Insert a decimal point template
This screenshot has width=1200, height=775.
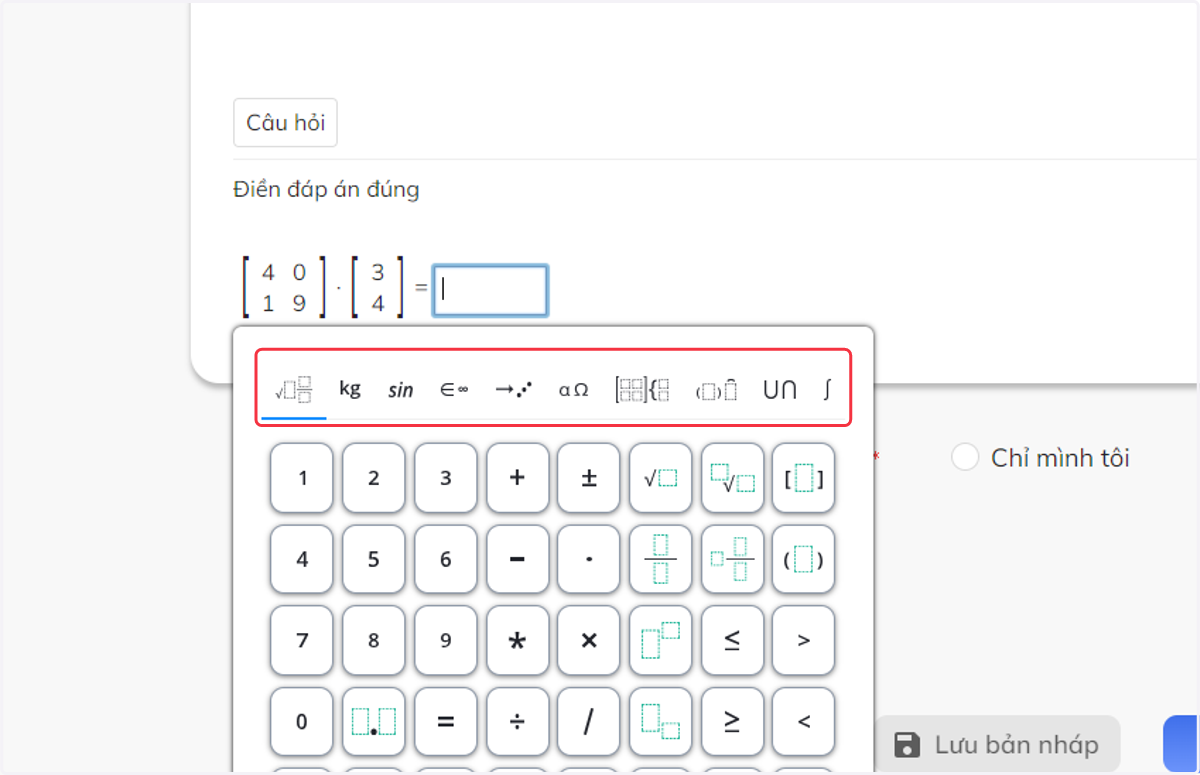point(374,721)
